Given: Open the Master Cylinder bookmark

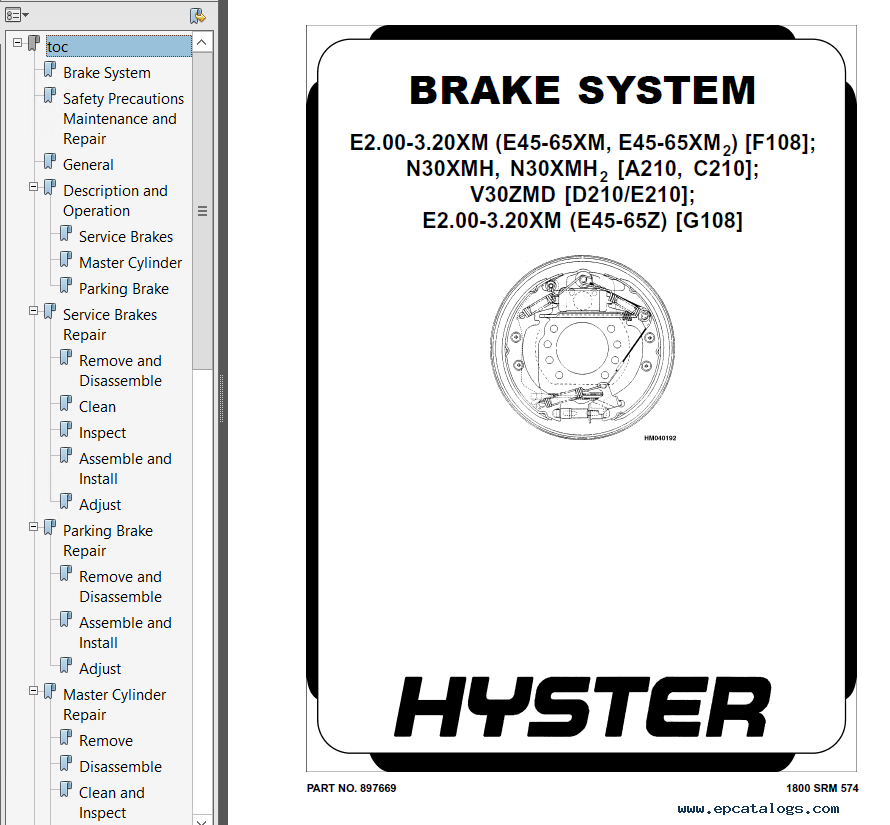Looking at the screenshot, I should tap(131, 263).
